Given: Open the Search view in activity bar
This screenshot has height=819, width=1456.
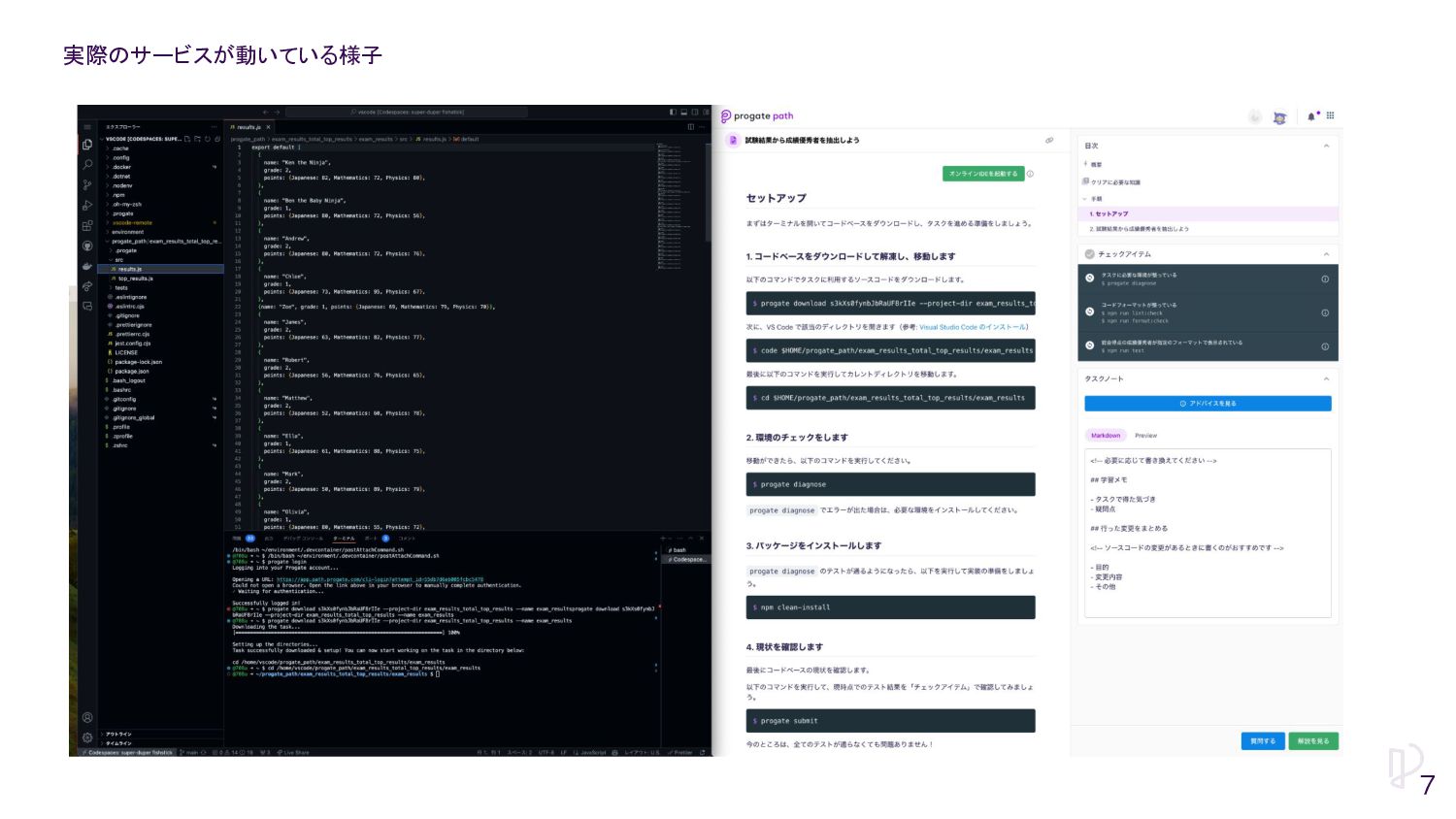Looking at the screenshot, I should tap(87, 164).
